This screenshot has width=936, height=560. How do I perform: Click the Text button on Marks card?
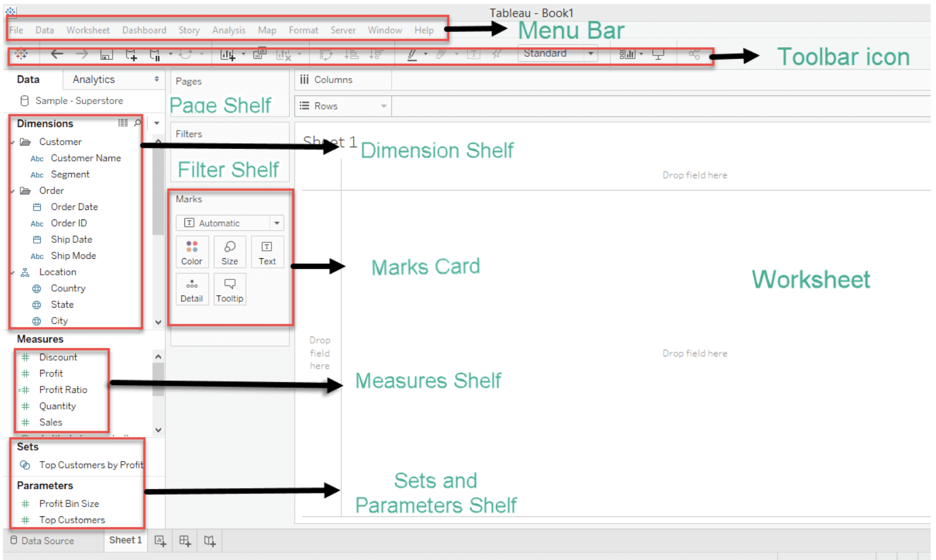(267, 252)
